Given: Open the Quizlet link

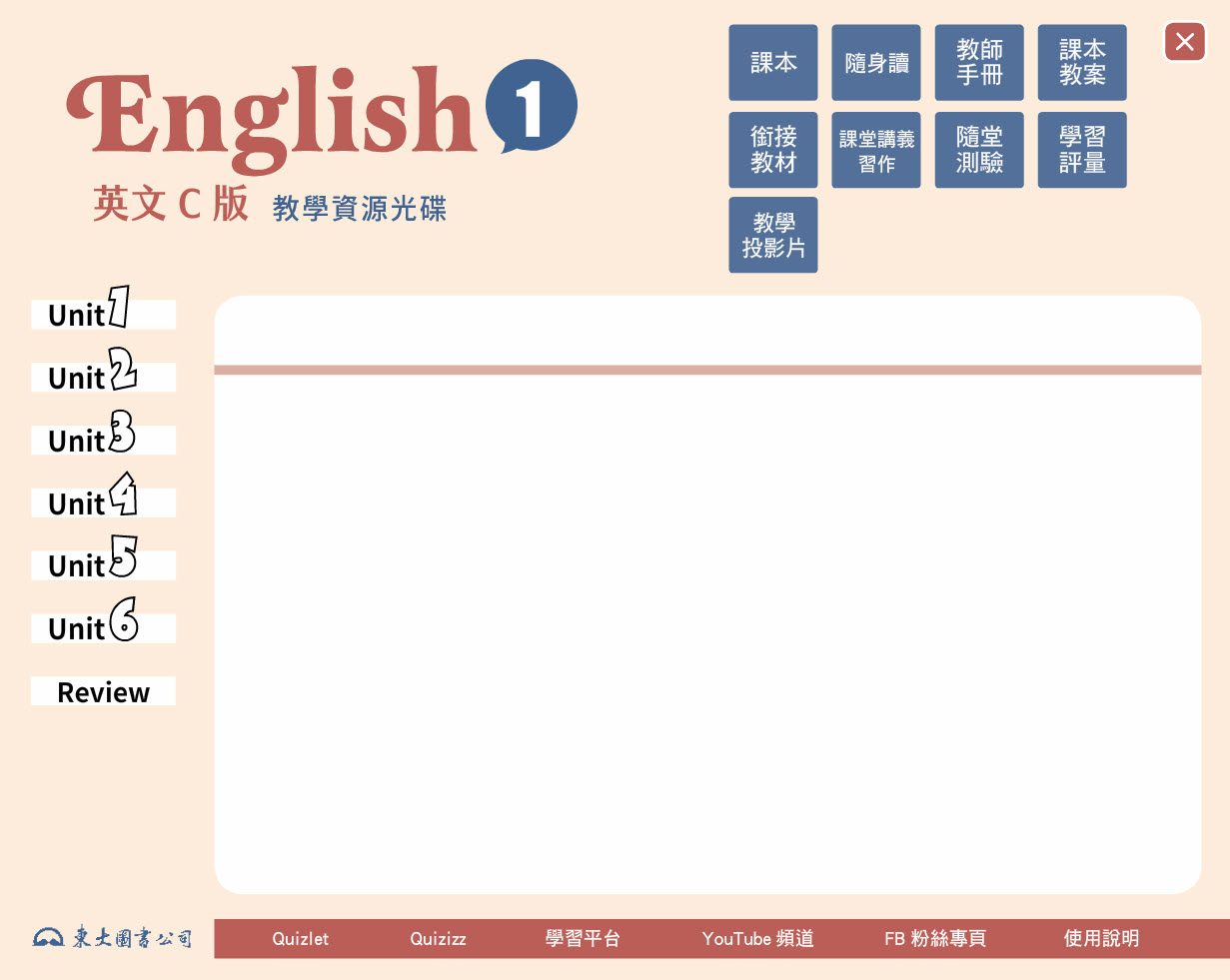Looking at the screenshot, I should pos(300,939).
